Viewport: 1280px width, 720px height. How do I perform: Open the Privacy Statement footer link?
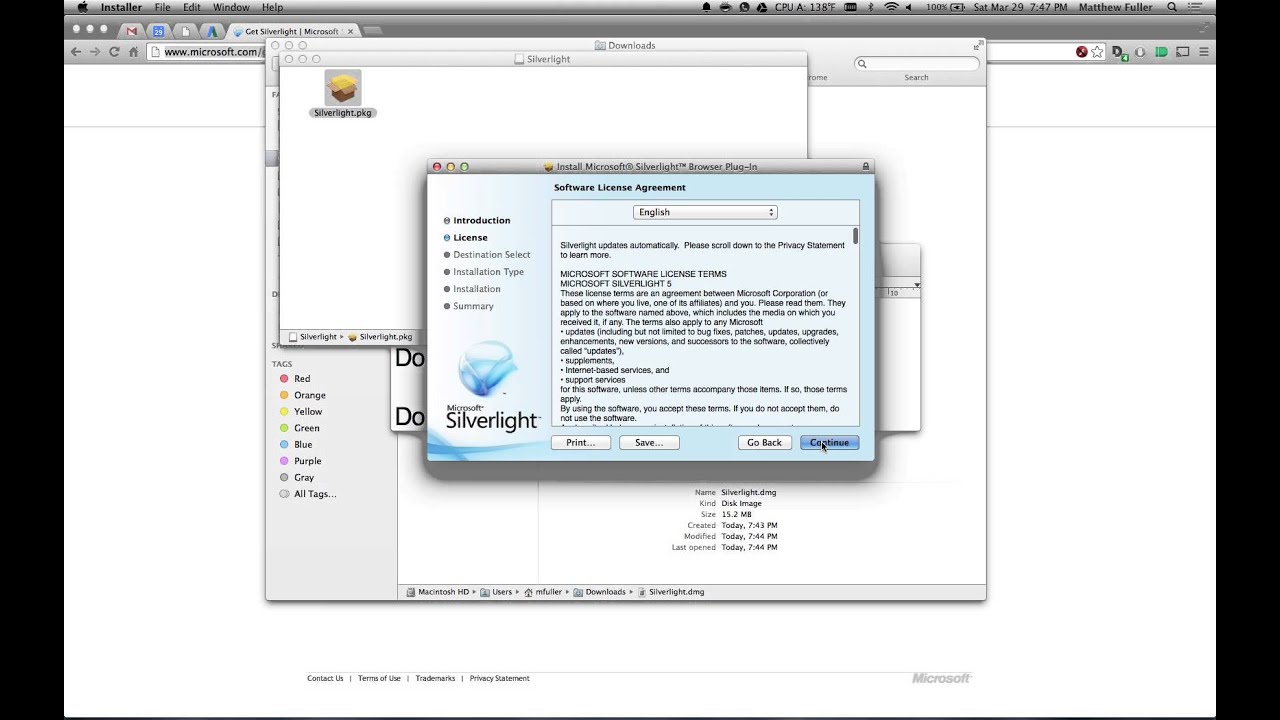point(500,678)
